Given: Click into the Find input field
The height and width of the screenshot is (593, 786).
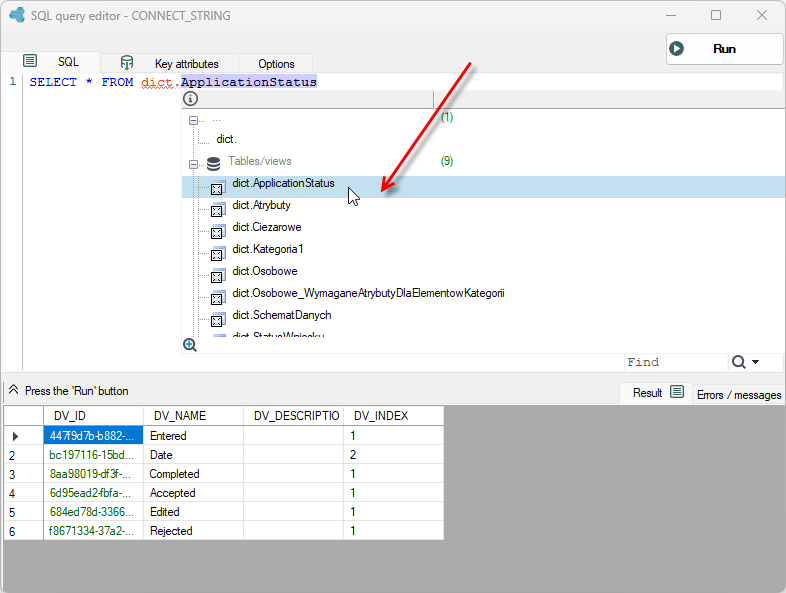Looking at the screenshot, I should (x=675, y=362).
